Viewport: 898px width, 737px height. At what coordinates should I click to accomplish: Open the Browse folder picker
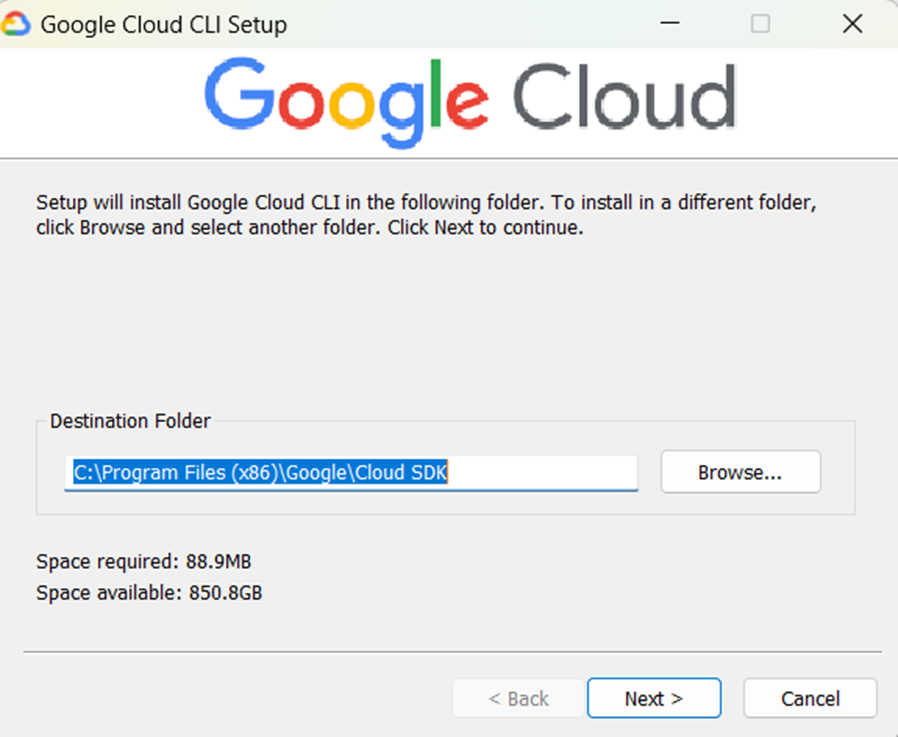click(740, 471)
